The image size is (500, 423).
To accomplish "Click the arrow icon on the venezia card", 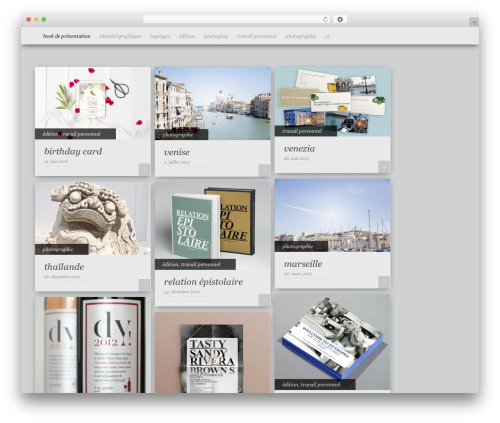I will tap(384, 167).
